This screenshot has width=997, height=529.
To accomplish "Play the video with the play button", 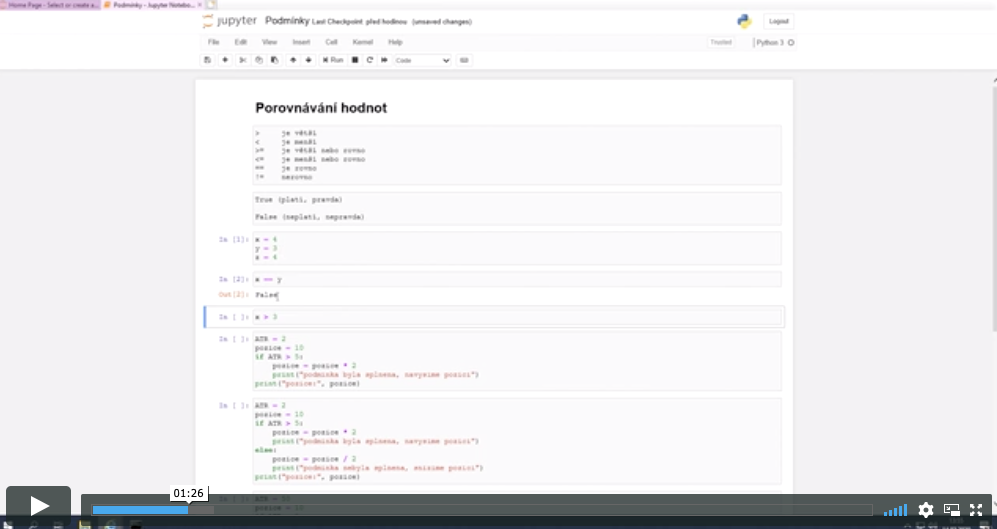I will click(x=39, y=506).
